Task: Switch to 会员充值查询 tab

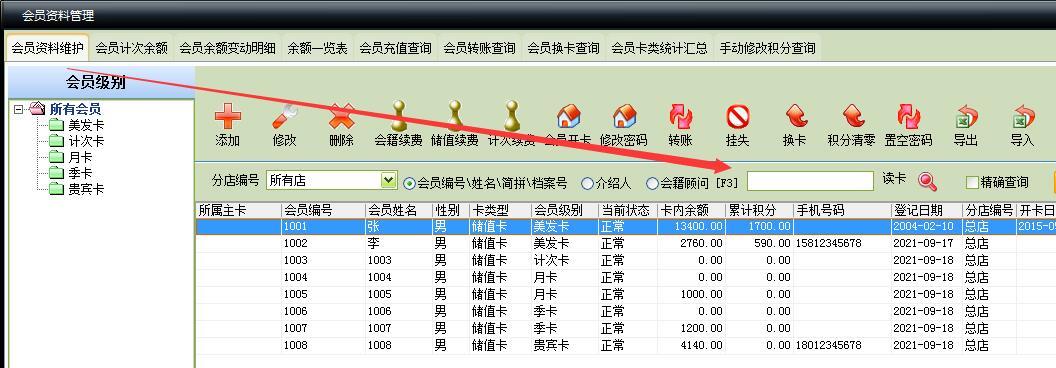Action: pos(395,49)
